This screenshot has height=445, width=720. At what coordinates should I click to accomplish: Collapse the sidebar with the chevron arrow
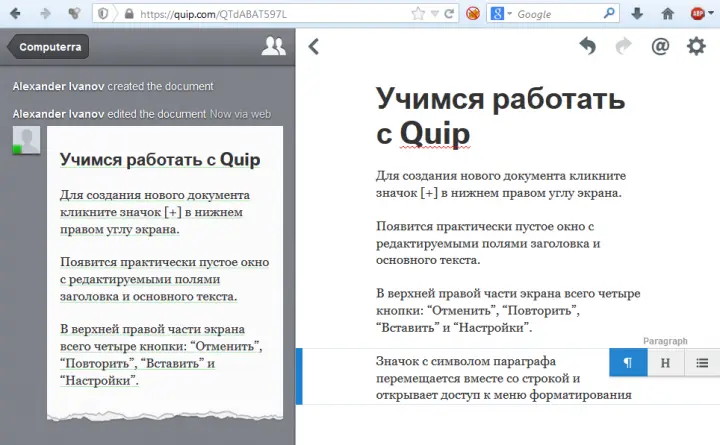pyautogui.click(x=314, y=46)
